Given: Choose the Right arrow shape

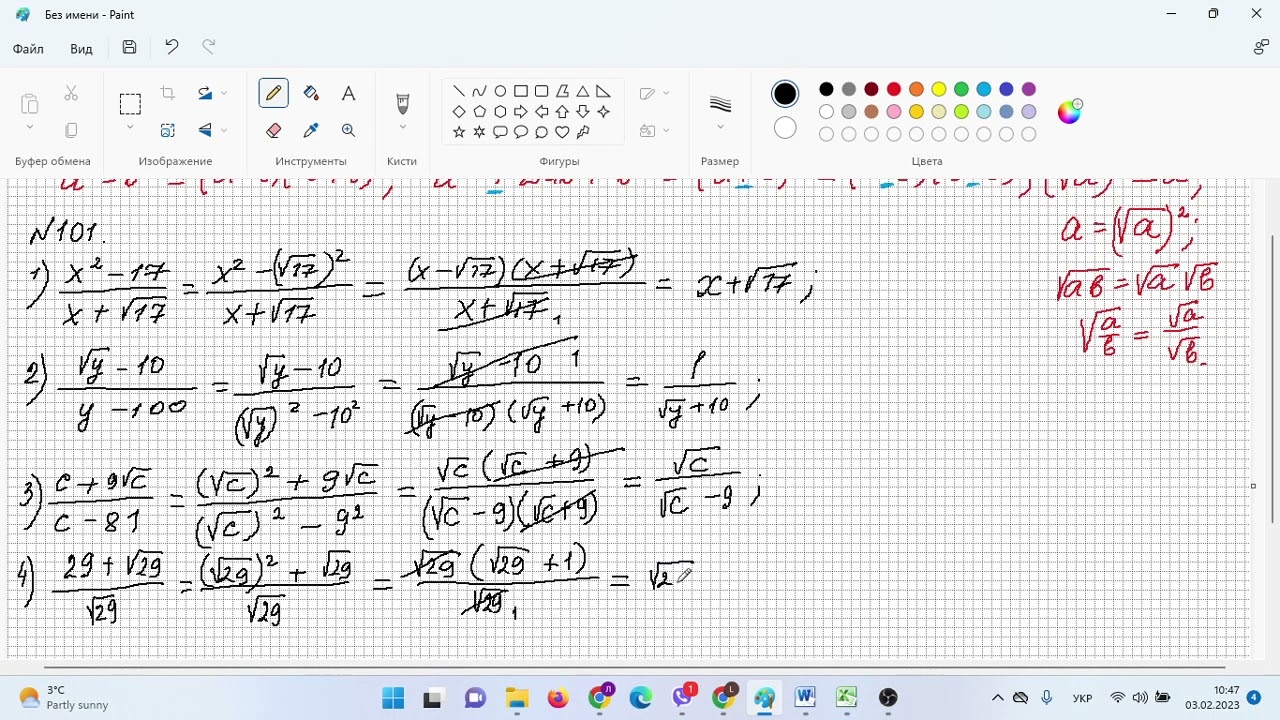Looking at the screenshot, I should point(521,111).
